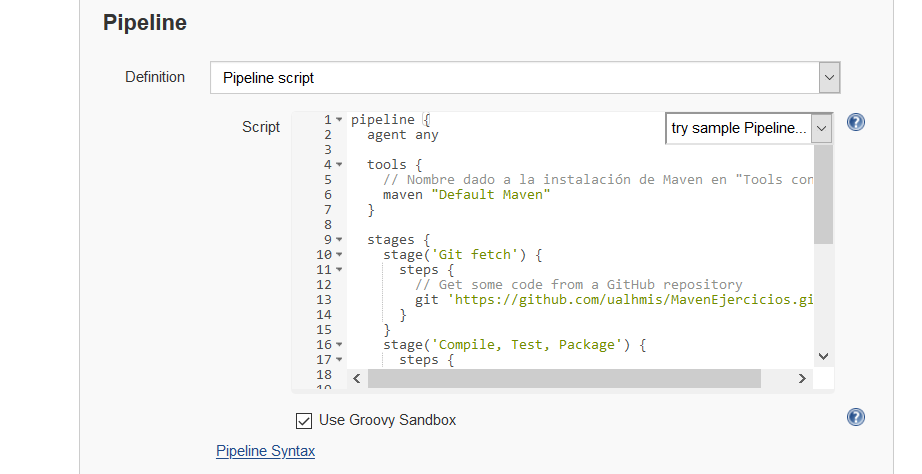Collapse the tools block fold arrow on line 4
This screenshot has width=922, height=474.
[339, 165]
